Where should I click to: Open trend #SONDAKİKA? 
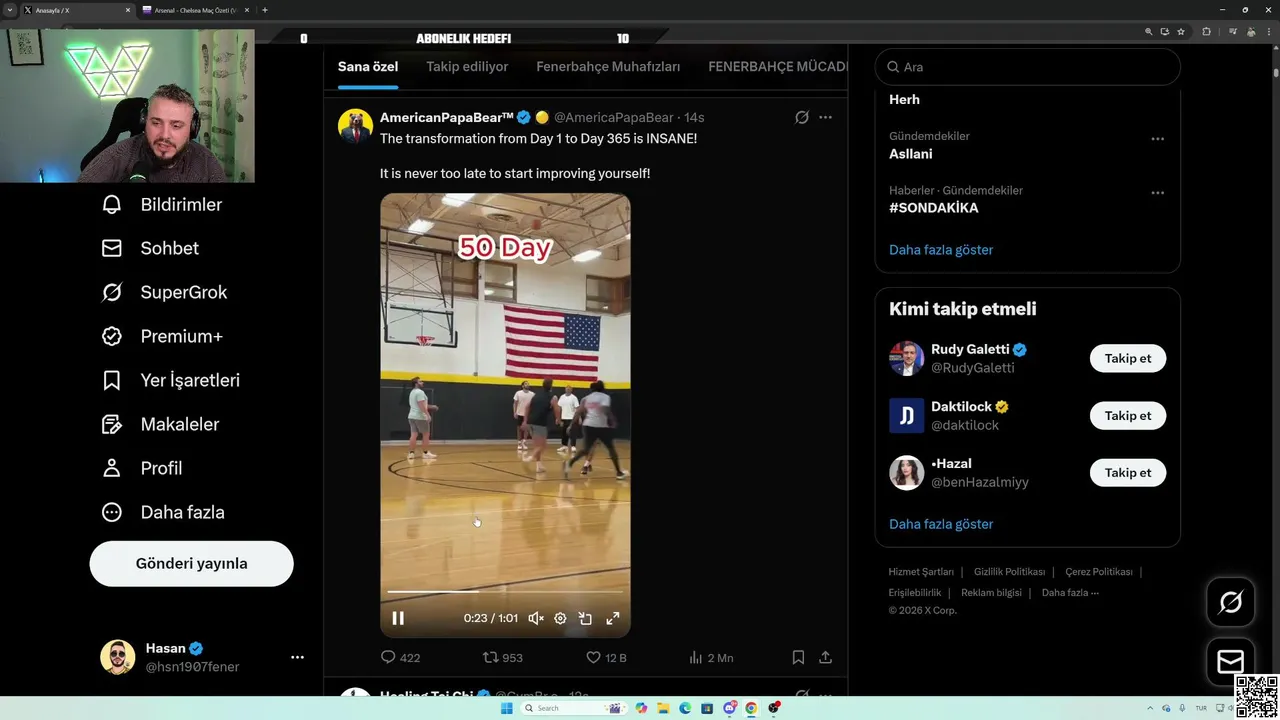934,208
